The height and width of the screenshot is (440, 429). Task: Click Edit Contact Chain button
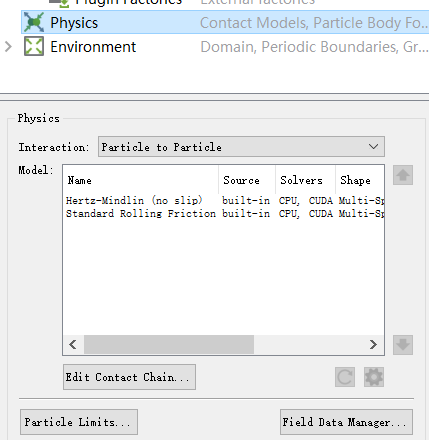click(x=129, y=377)
